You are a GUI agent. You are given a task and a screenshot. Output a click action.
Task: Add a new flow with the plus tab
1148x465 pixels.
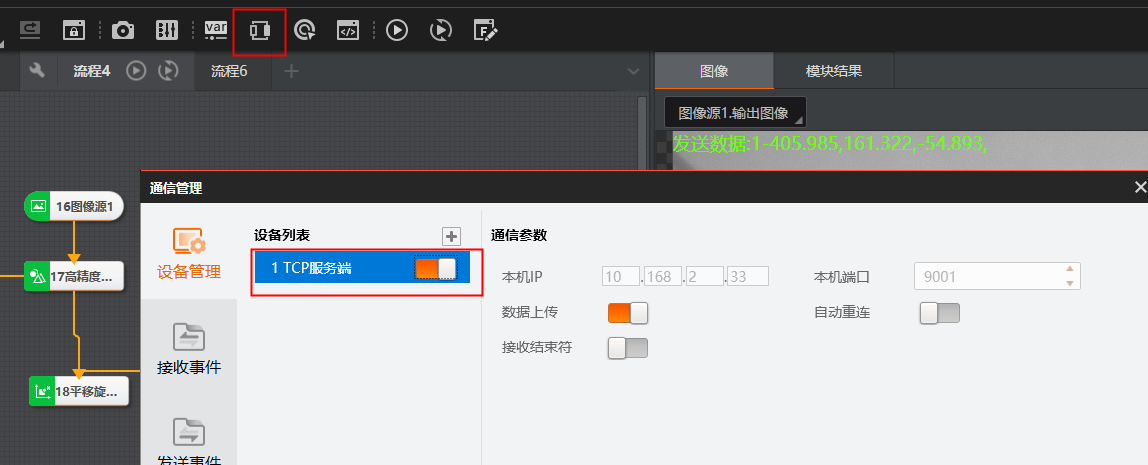(x=291, y=71)
